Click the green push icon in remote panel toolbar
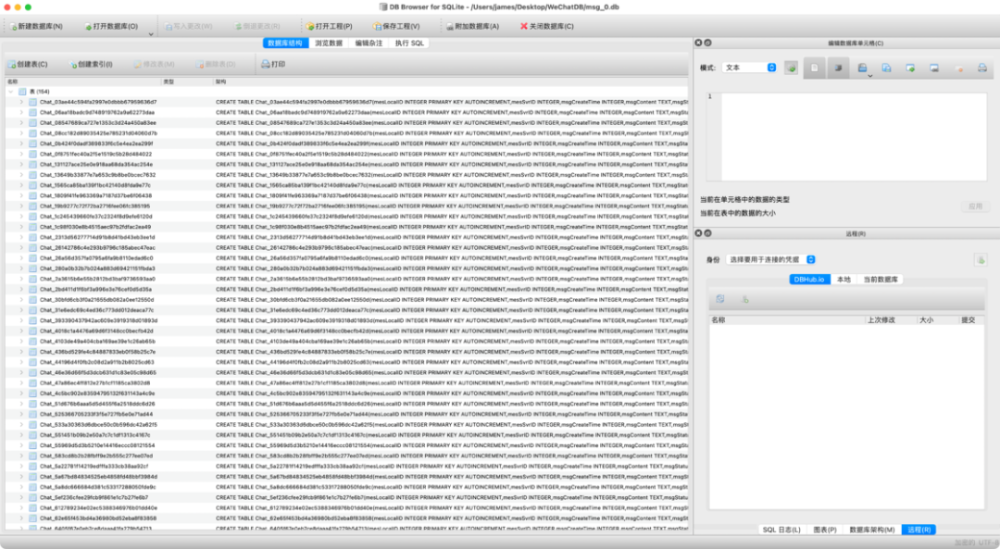This screenshot has height=549, width=1000. 745,298
